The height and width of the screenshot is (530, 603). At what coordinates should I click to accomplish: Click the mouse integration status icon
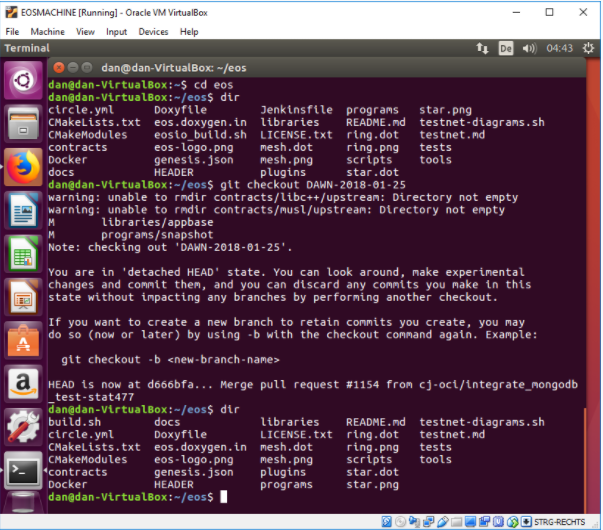point(512,522)
